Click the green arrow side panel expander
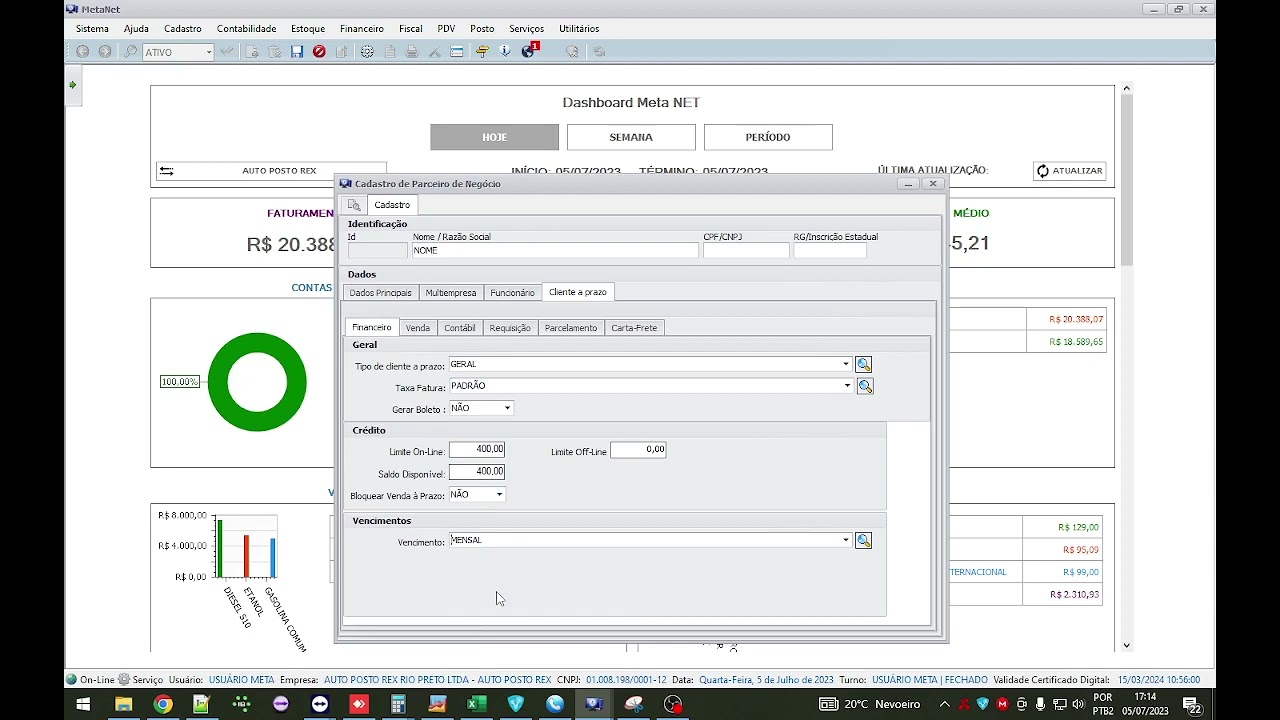The height and width of the screenshot is (720, 1280). (72, 85)
